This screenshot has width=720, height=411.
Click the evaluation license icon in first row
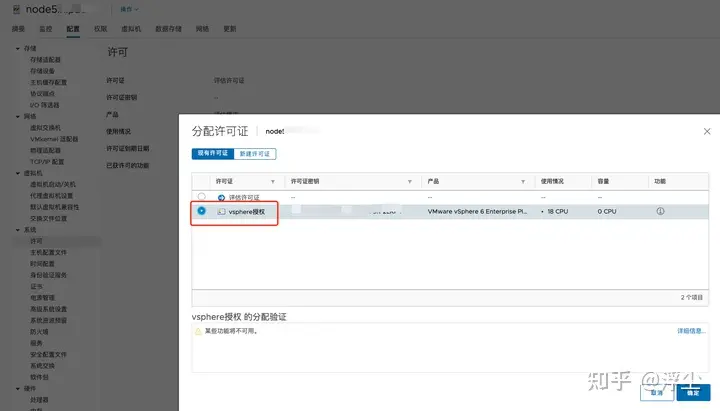(221, 197)
